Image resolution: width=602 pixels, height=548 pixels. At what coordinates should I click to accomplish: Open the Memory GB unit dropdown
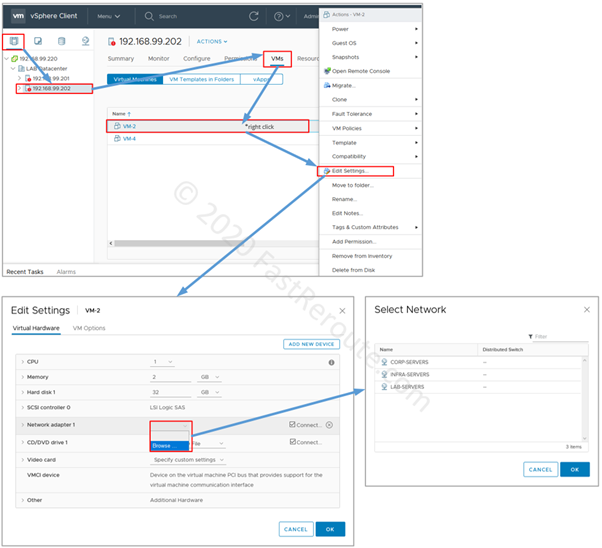(210, 377)
